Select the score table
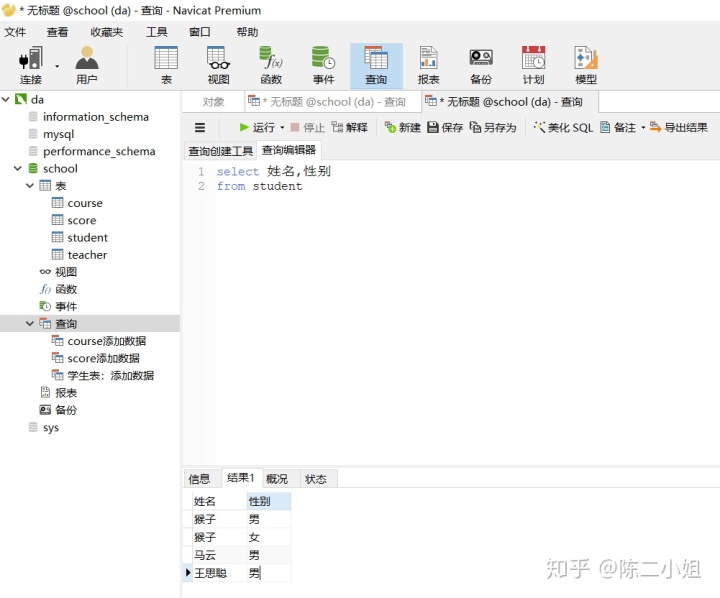 pos(82,220)
